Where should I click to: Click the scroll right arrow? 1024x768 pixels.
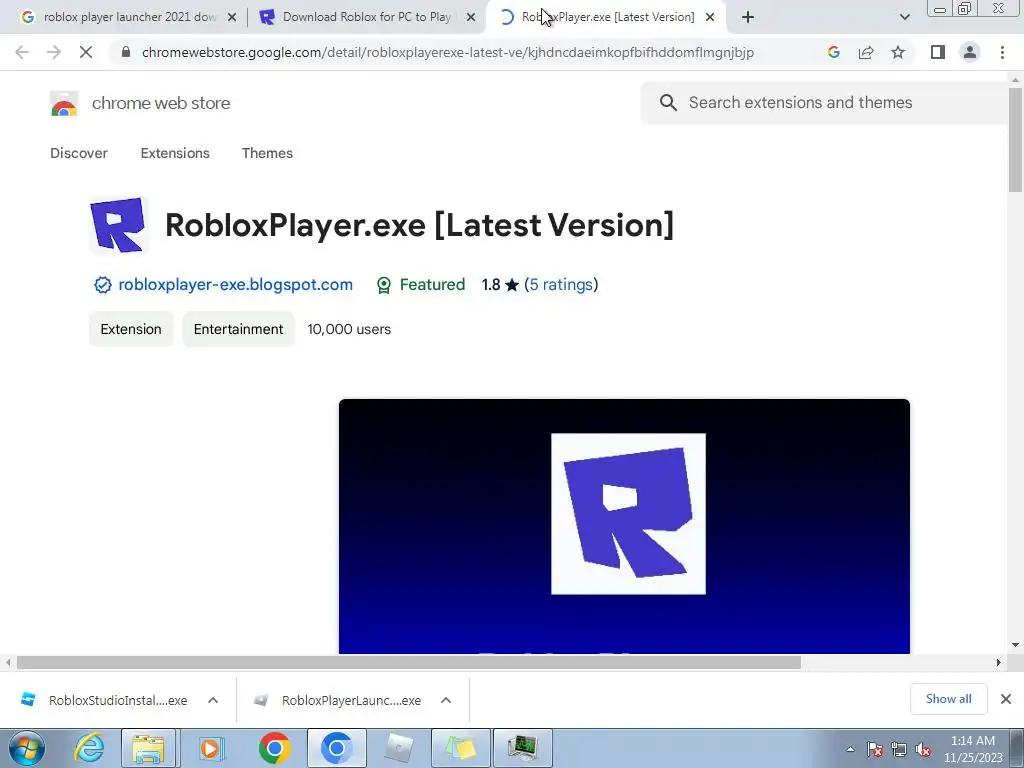point(998,662)
